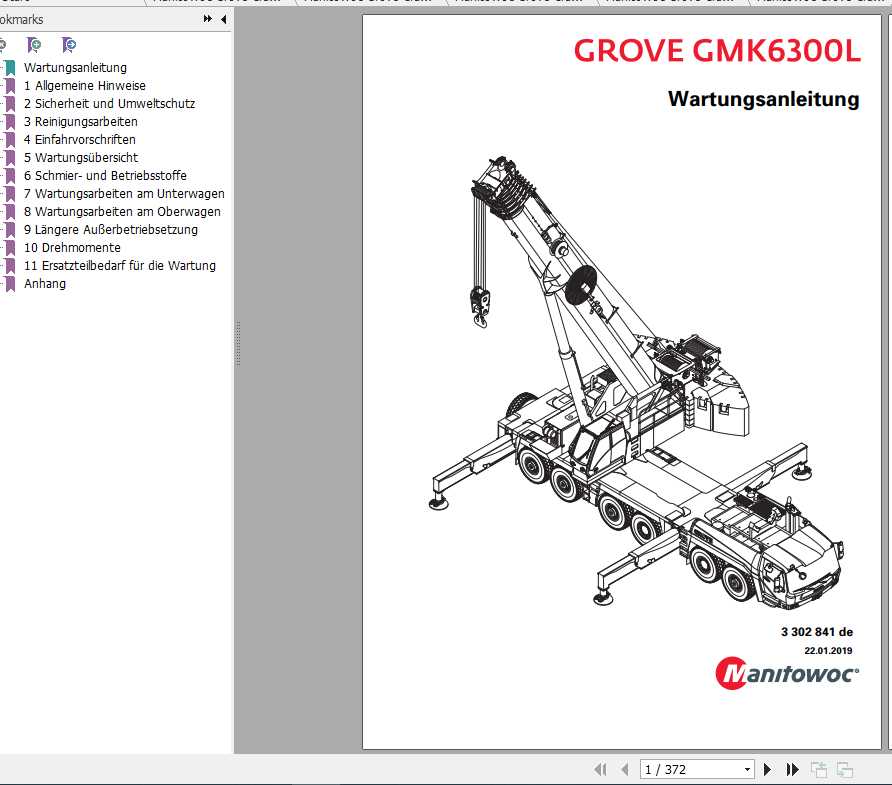Click the previous view icon
This screenshot has width=892, height=785.
click(x=819, y=769)
